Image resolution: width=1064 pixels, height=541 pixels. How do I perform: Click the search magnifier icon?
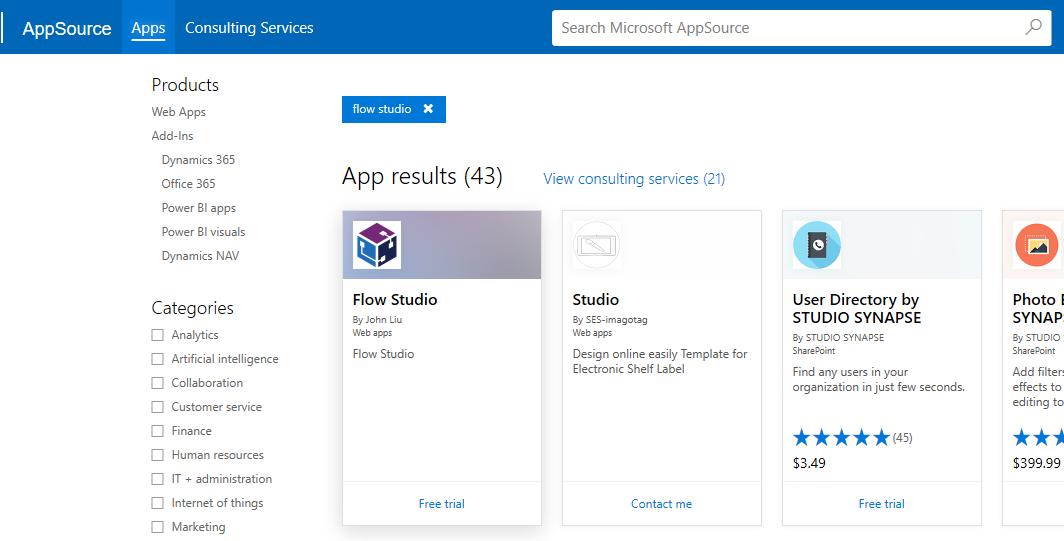coord(1033,27)
